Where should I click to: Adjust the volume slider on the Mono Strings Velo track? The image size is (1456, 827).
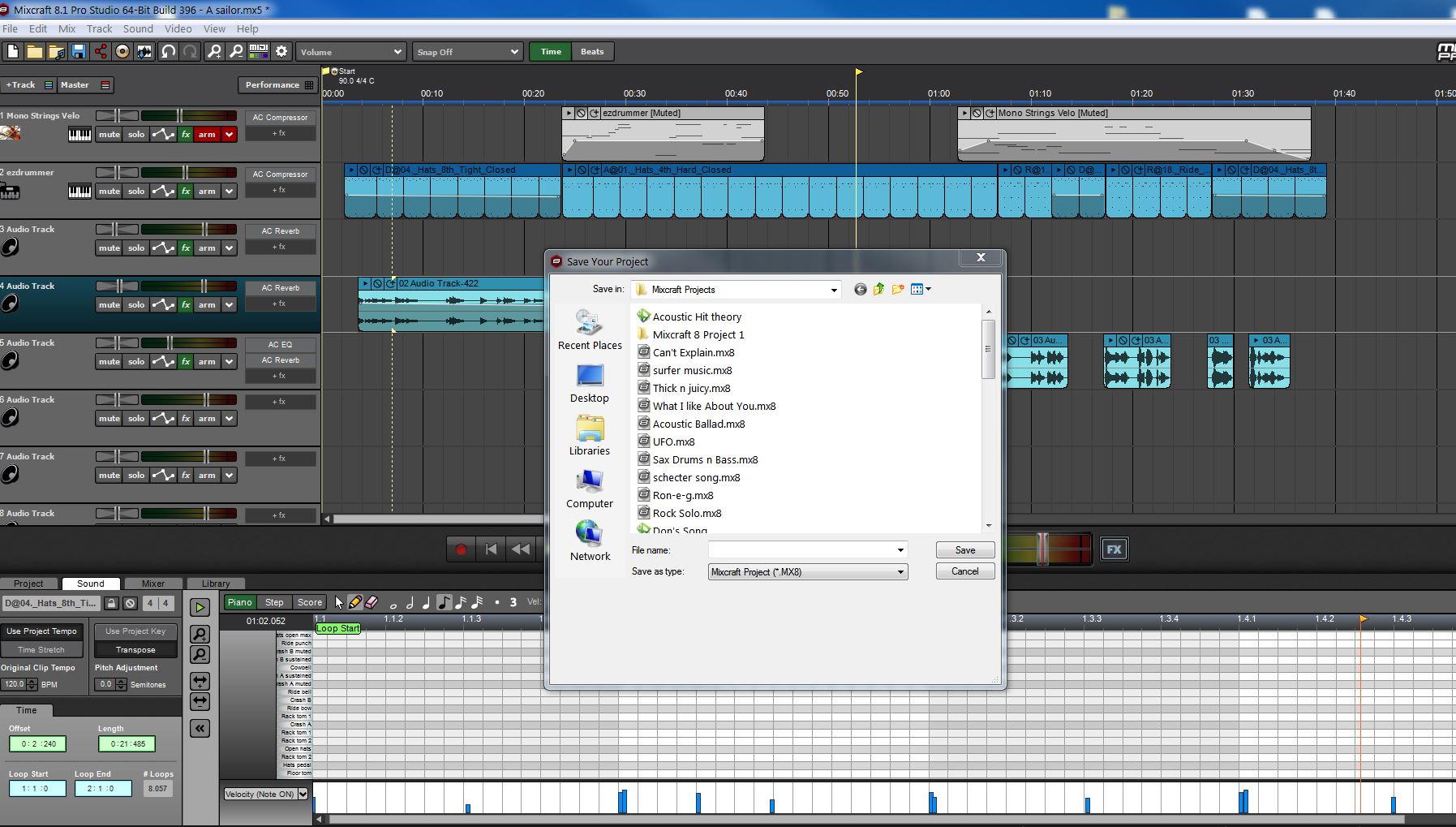coord(180,115)
